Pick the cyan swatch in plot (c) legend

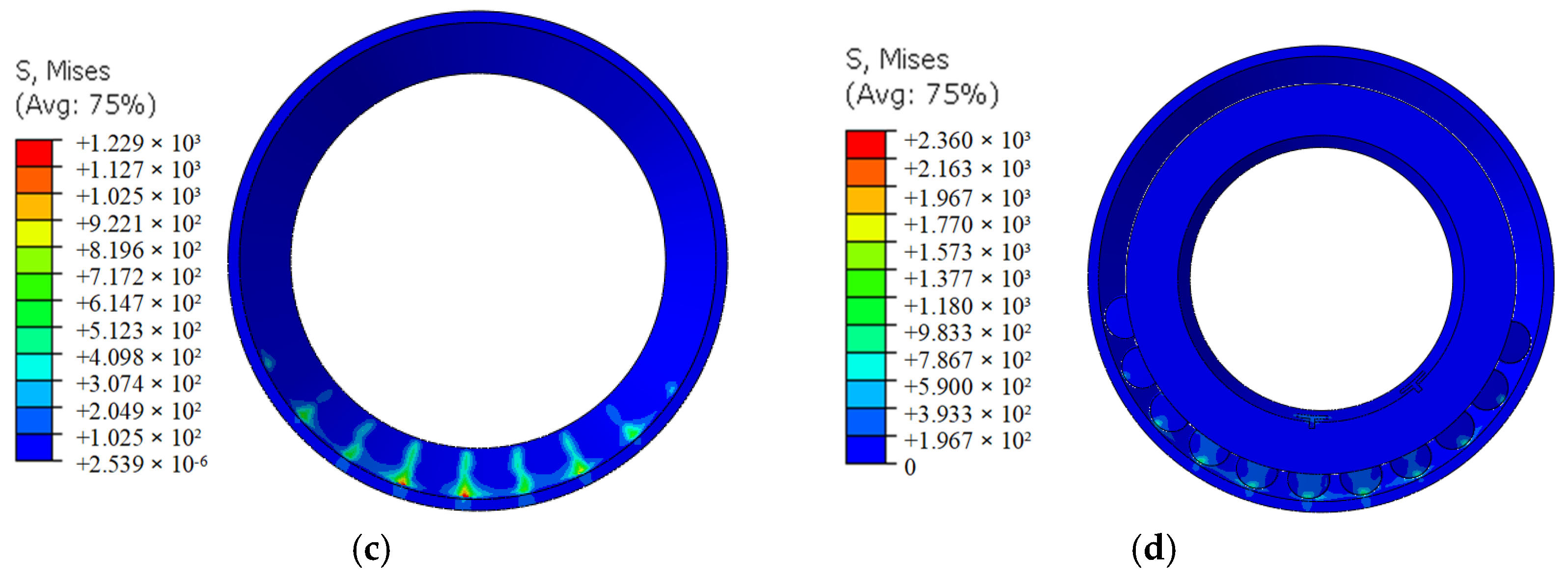(x=34, y=367)
